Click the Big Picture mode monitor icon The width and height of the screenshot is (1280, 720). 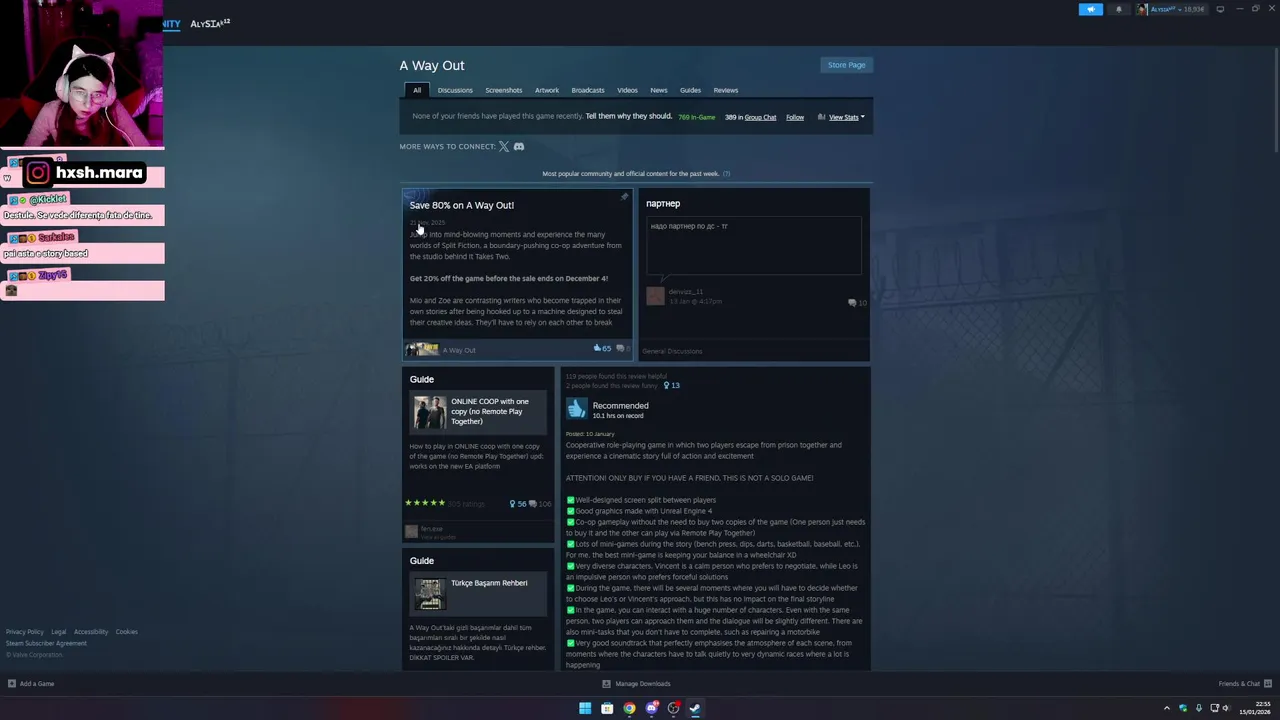1220,9
